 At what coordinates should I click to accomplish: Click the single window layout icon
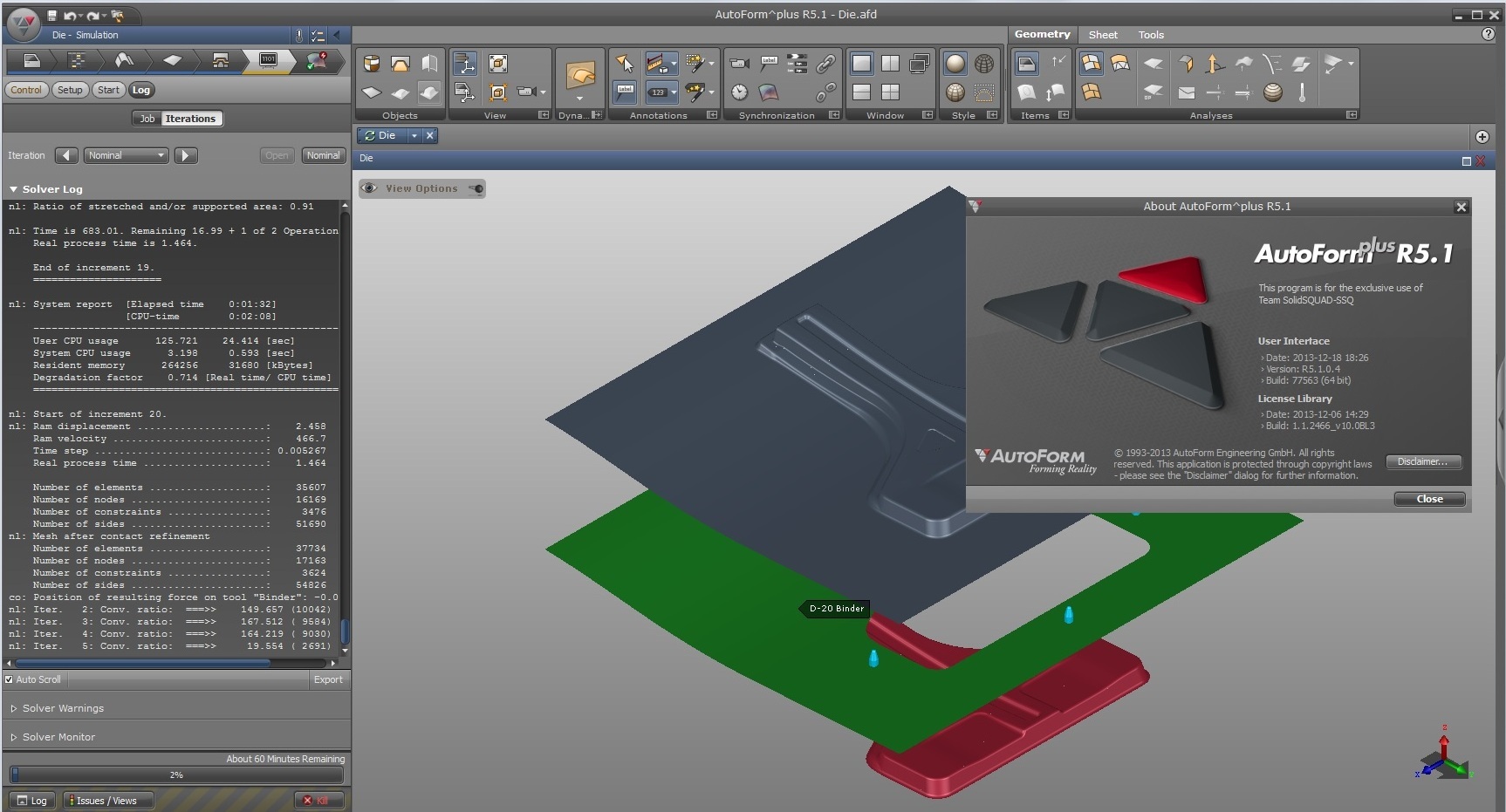(861, 63)
